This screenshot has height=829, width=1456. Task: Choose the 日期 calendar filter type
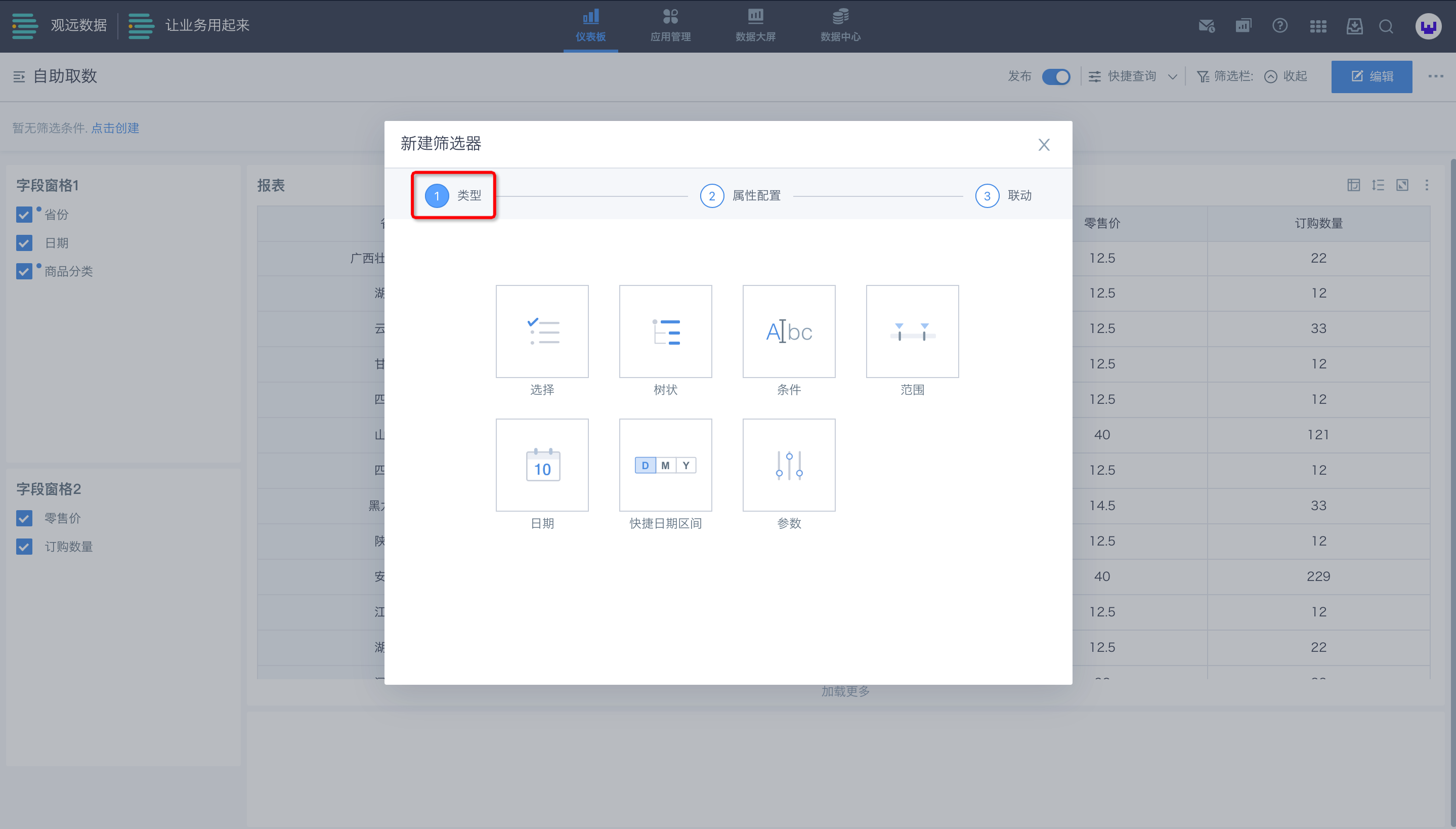(542, 465)
